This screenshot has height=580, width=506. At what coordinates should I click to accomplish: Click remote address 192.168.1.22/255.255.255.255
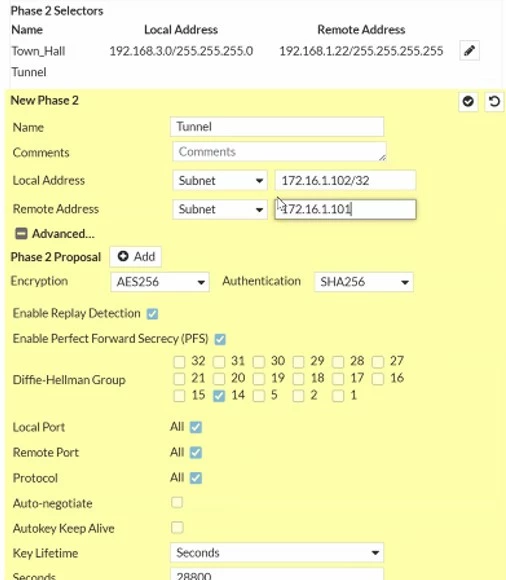361,51
